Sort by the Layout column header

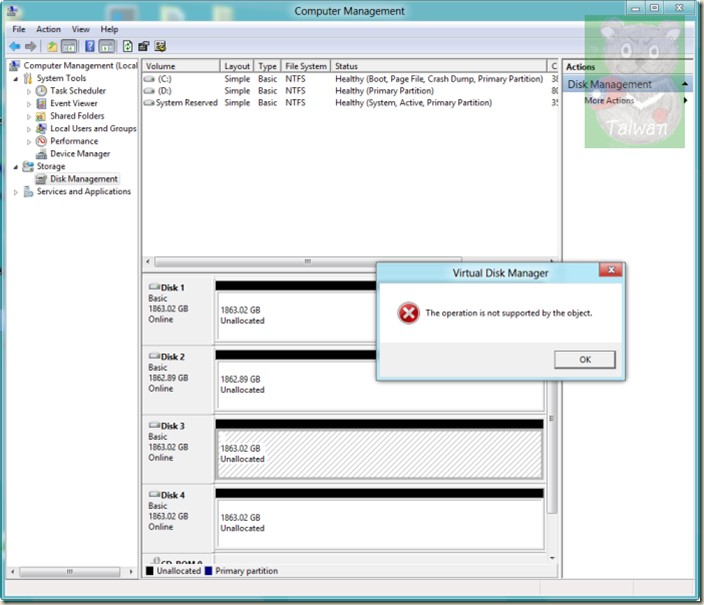(237, 66)
